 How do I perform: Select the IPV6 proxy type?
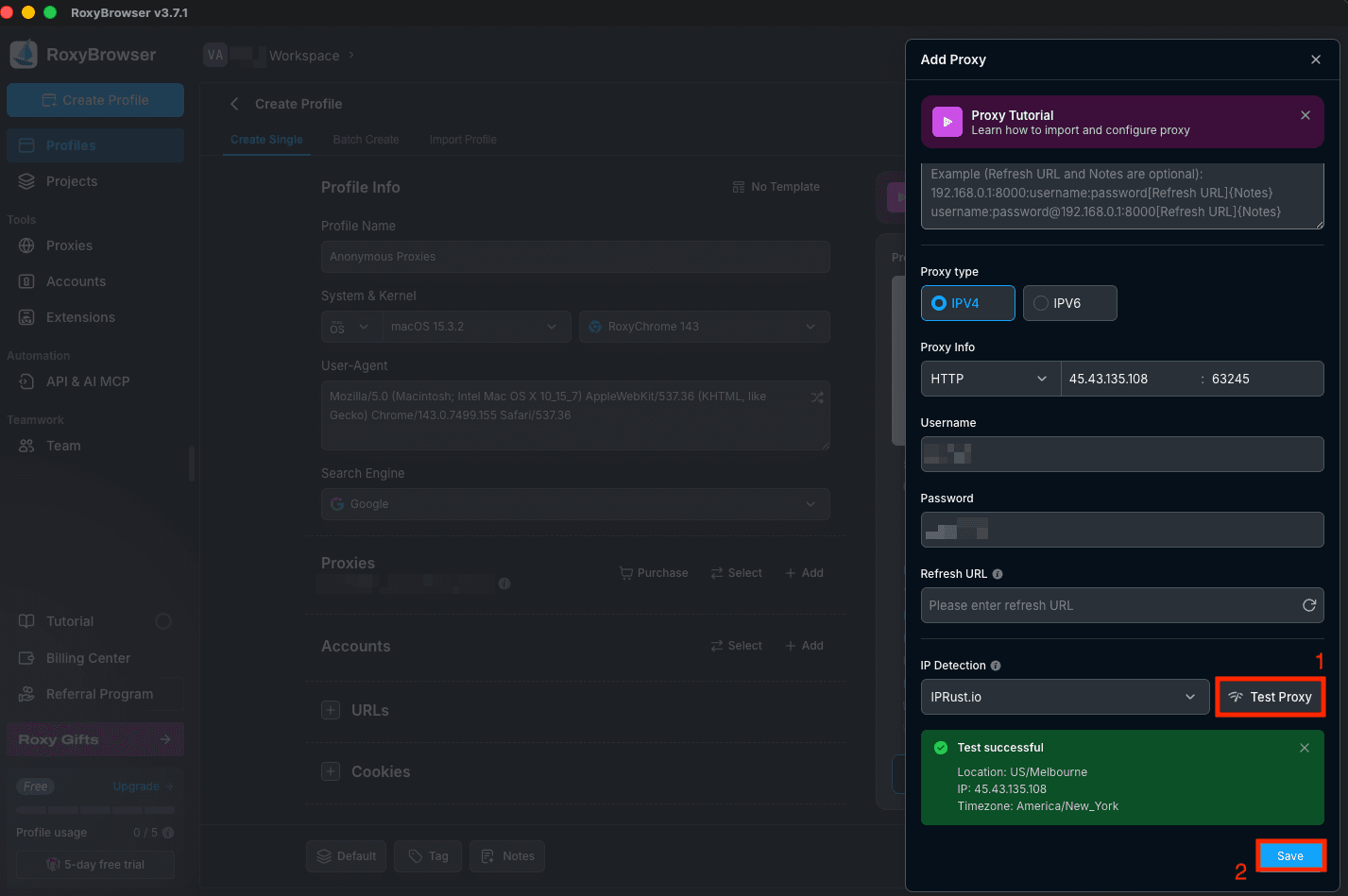coord(1069,303)
